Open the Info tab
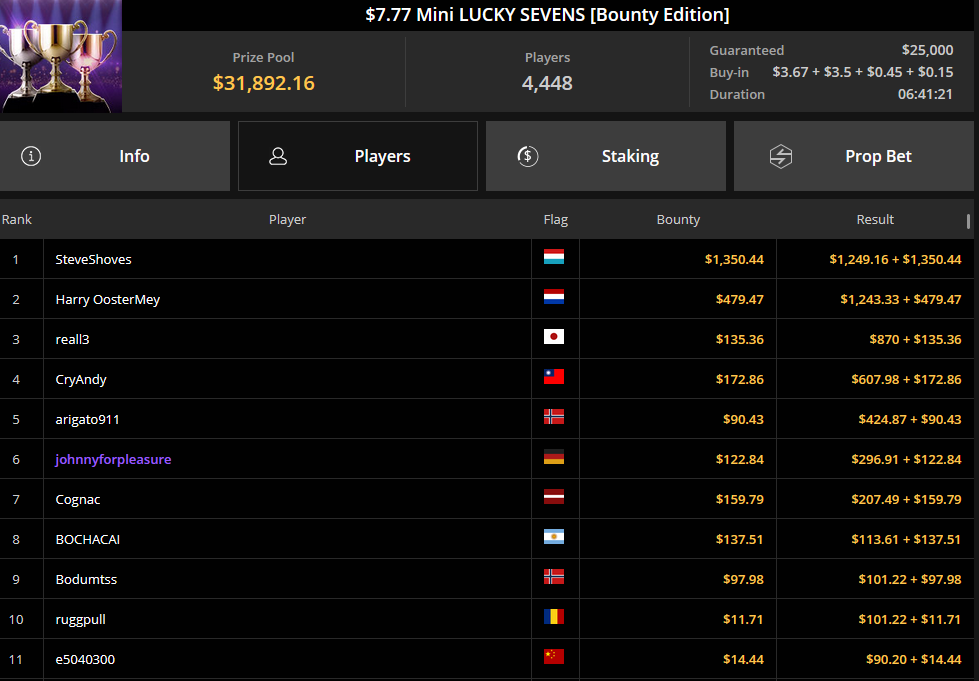 click(115, 156)
